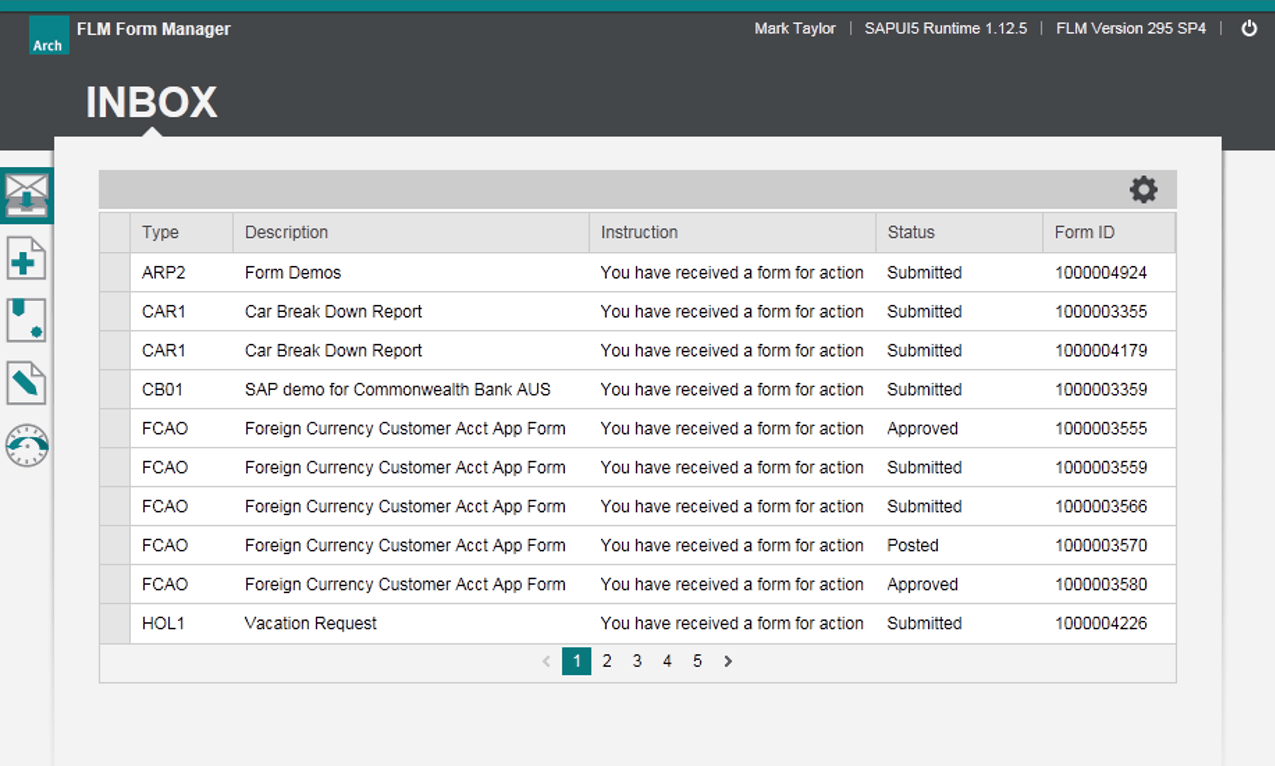Viewport: 1275px width, 766px height.
Task: Select row selector for ARP2 Form Demos
Action: [x=115, y=272]
